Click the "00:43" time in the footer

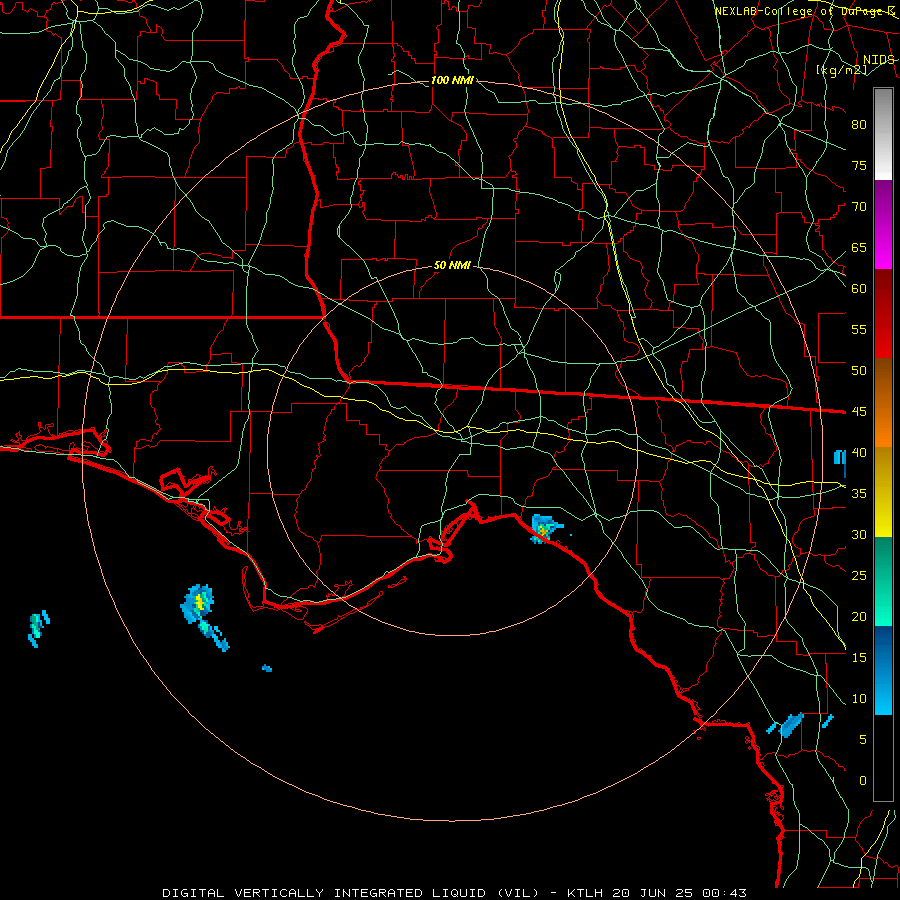[x=723, y=893]
